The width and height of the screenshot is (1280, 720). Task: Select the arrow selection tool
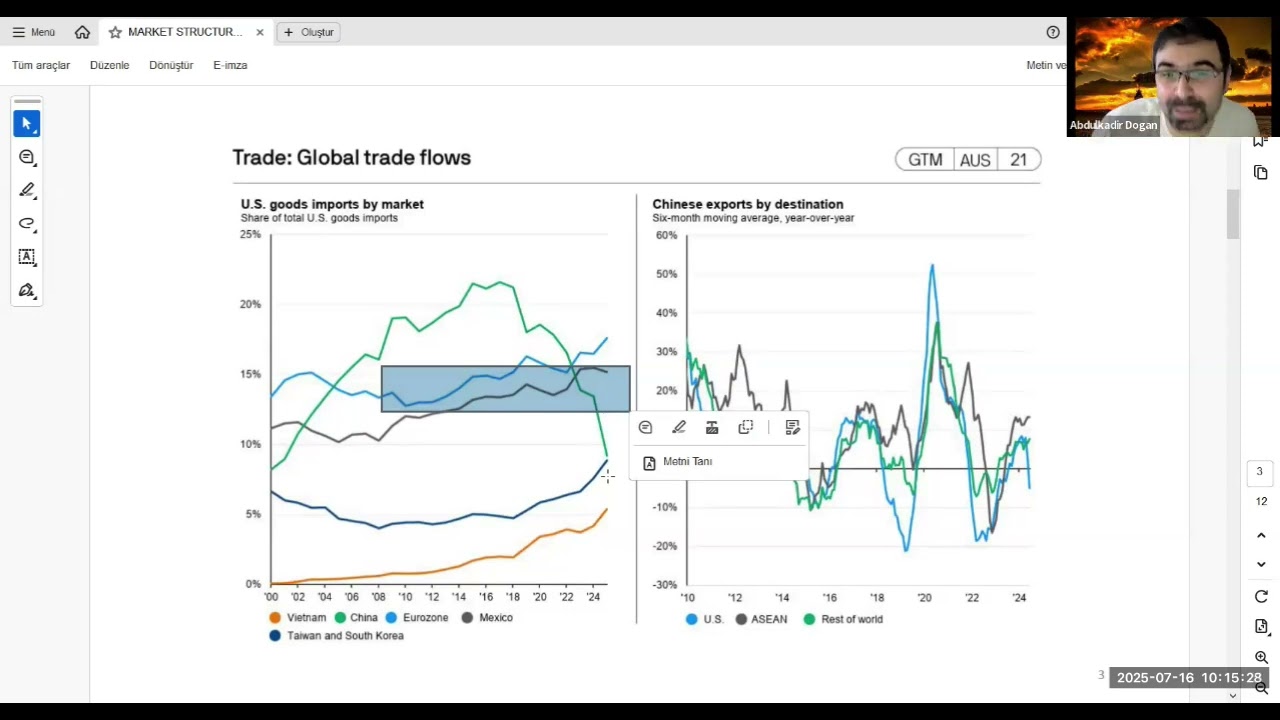point(27,124)
